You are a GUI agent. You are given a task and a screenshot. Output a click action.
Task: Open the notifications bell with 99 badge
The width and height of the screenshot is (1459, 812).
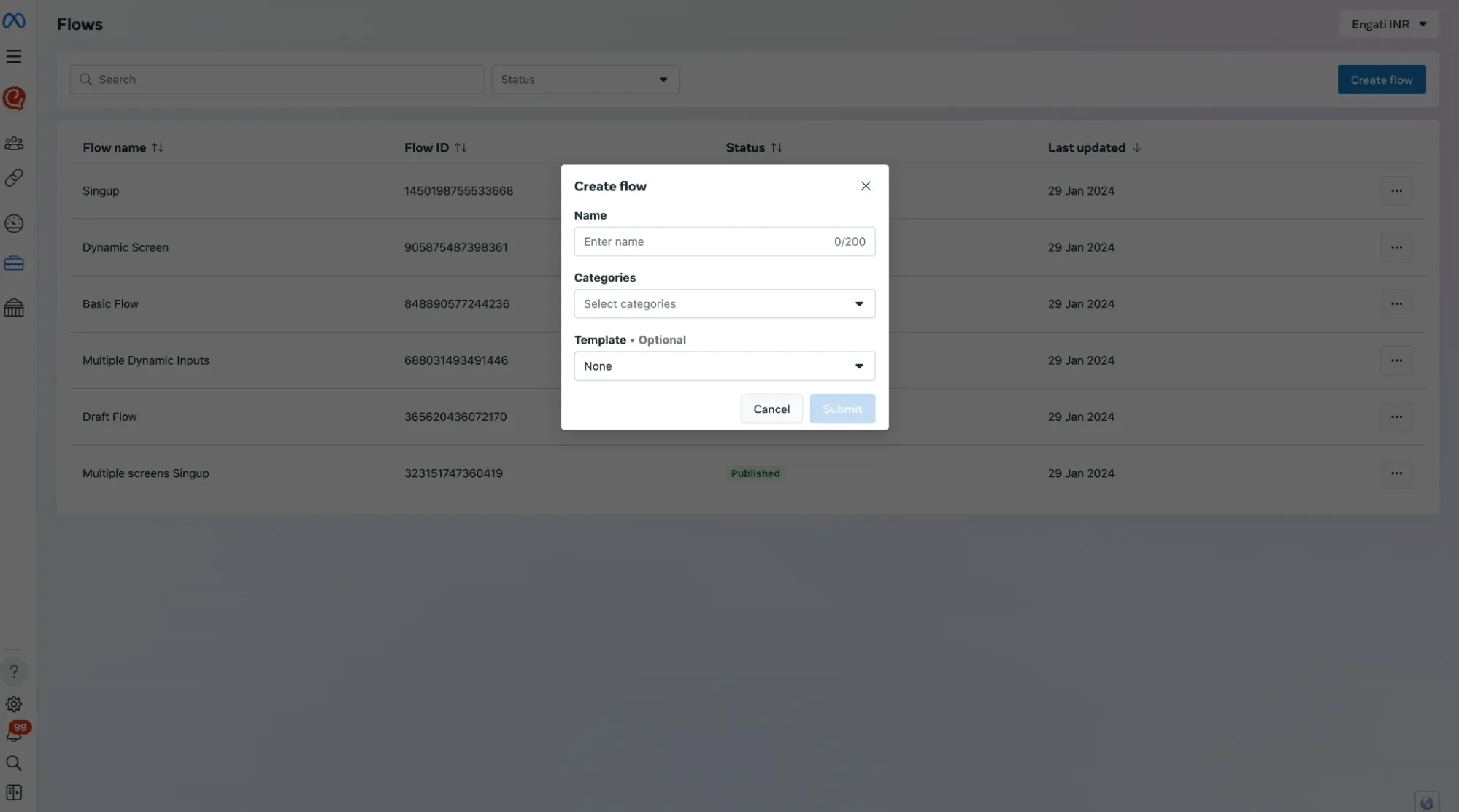16,732
